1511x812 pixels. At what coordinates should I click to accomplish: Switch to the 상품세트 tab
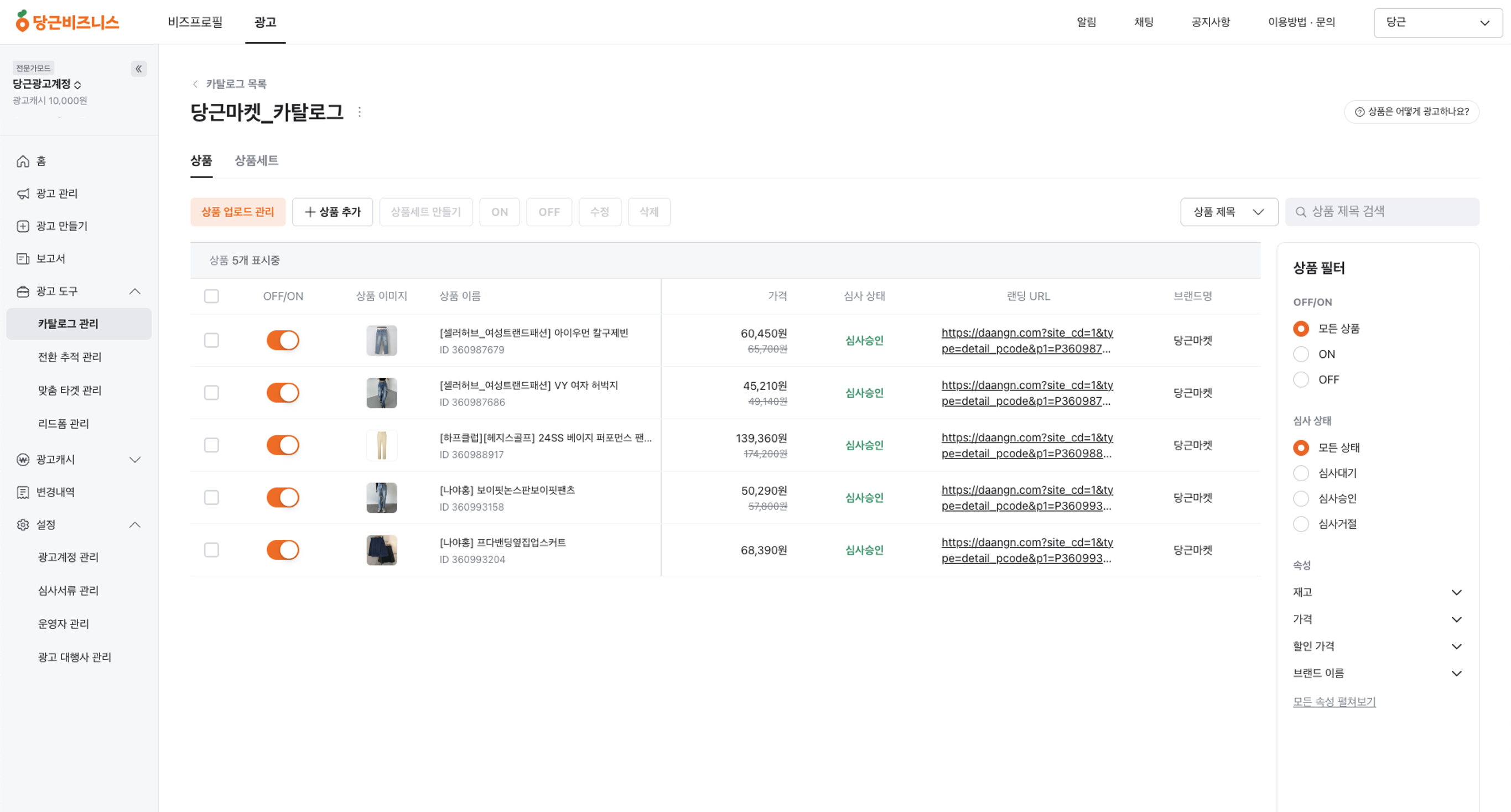256,160
